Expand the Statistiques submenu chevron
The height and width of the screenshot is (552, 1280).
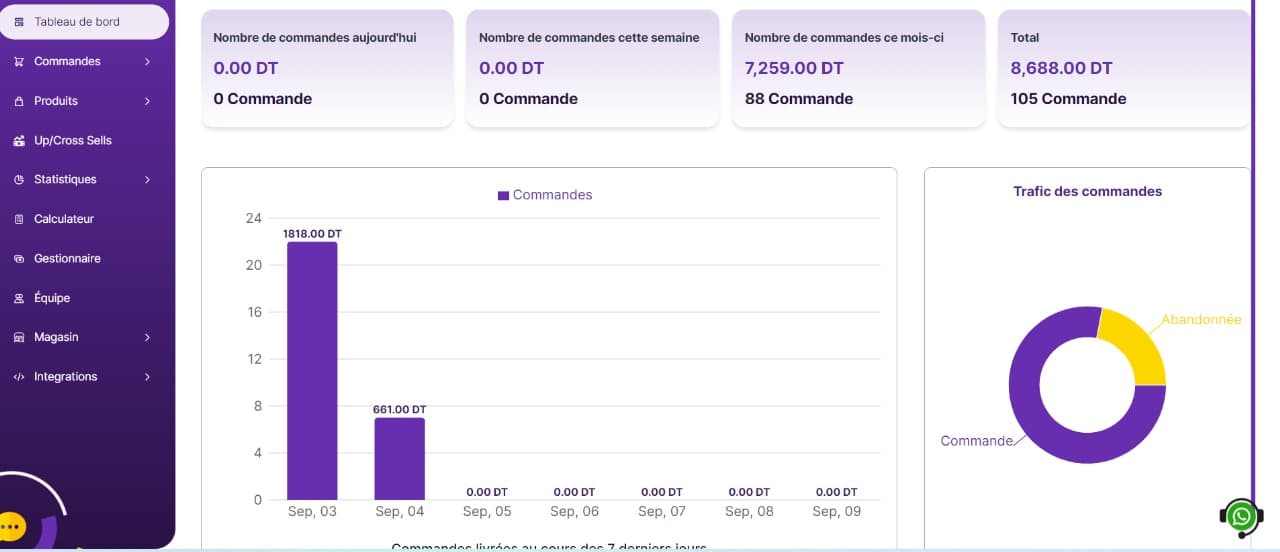click(147, 180)
